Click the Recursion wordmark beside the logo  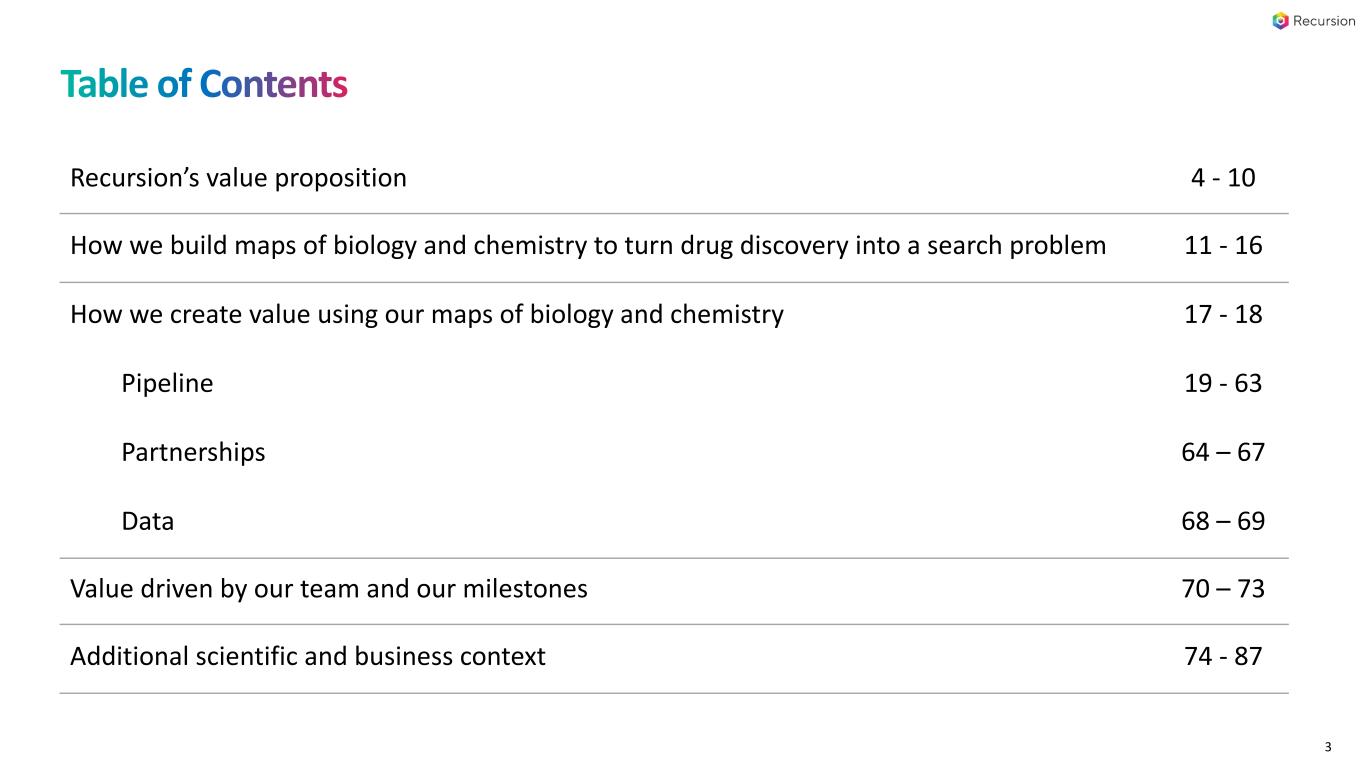coord(1324,21)
